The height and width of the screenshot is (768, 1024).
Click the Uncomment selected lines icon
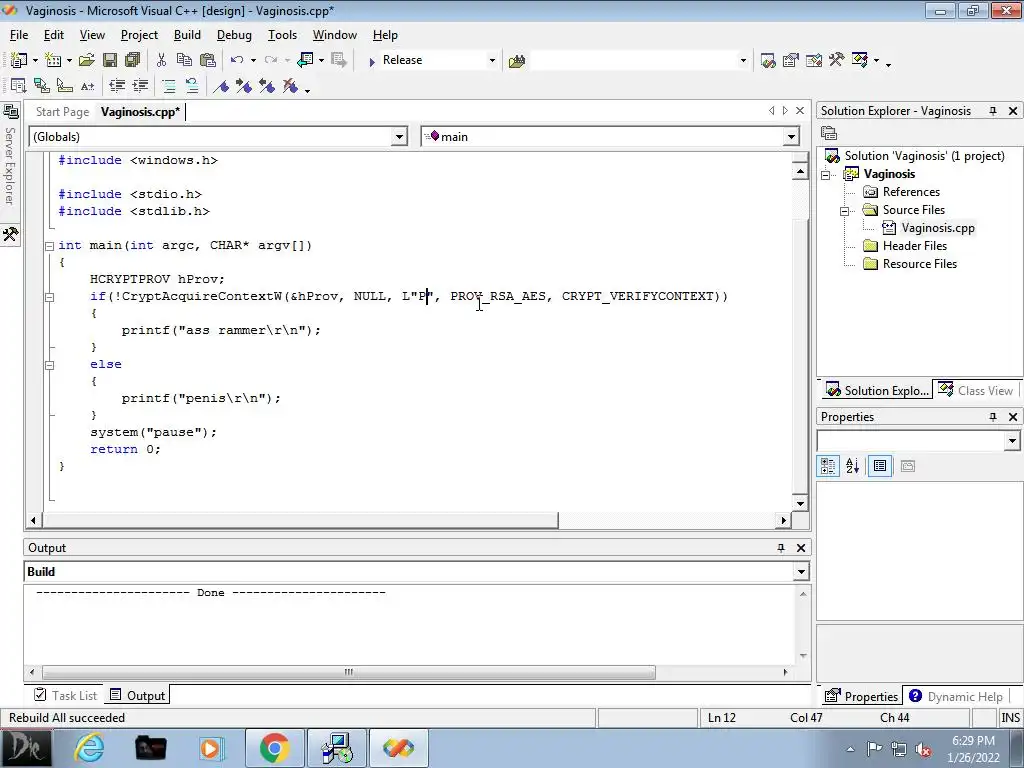coord(191,86)
